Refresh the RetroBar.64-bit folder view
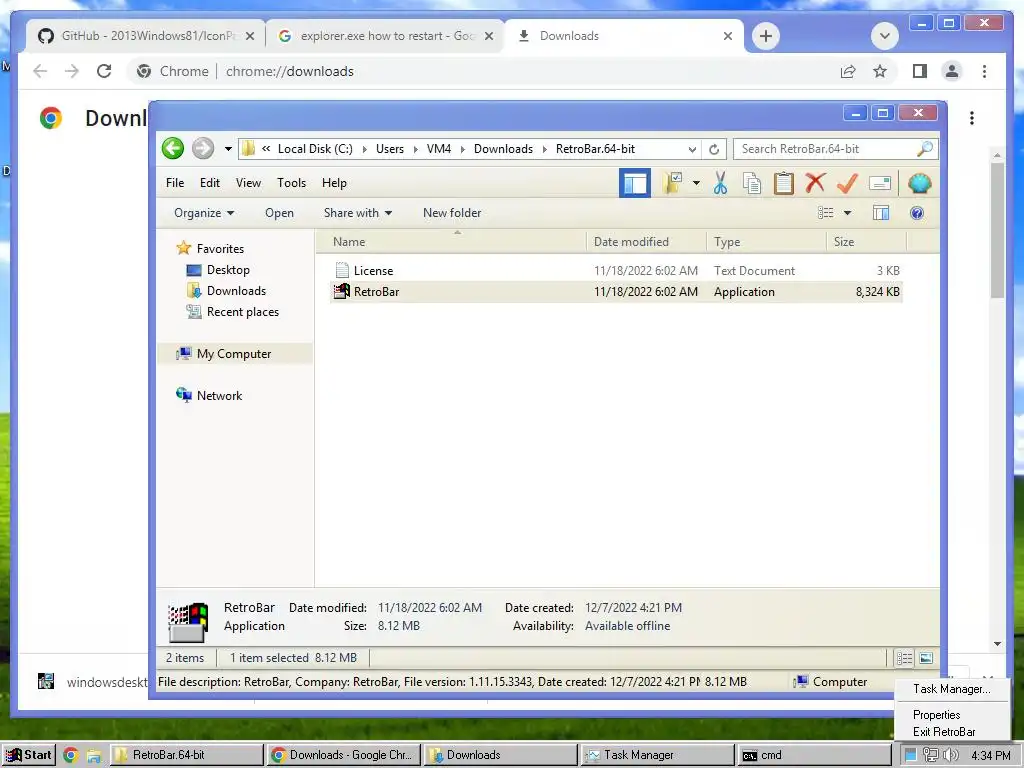Screen dimensions: 1024x768 click(x=714, y=150)
